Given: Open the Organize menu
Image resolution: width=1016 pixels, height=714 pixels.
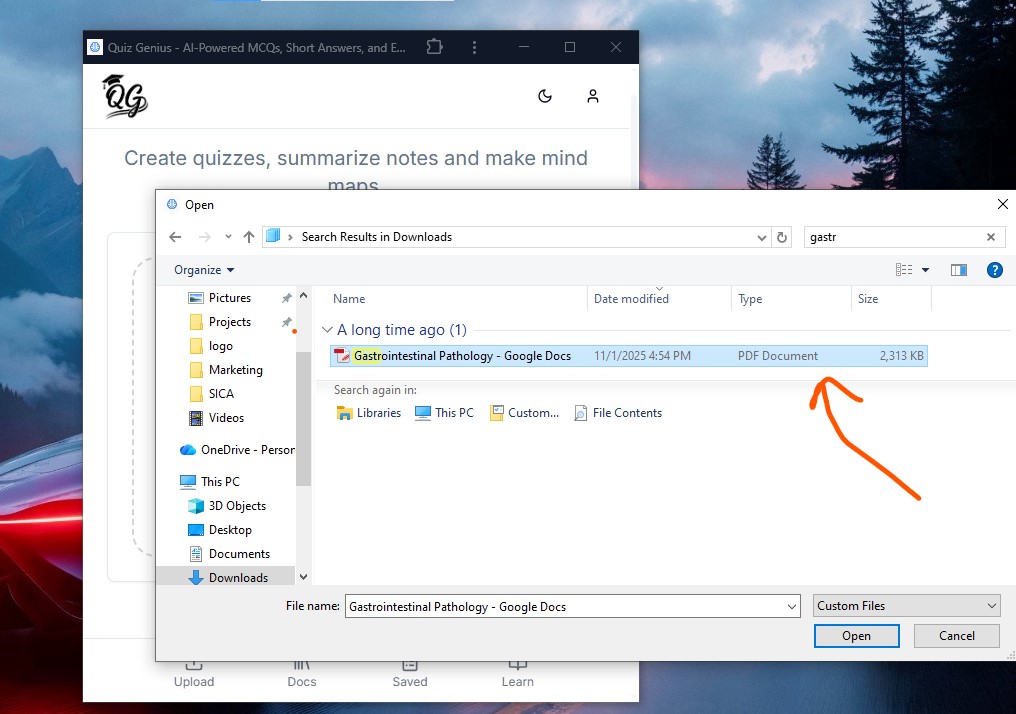Looking at the screenshot, I should tap(204, 270).
